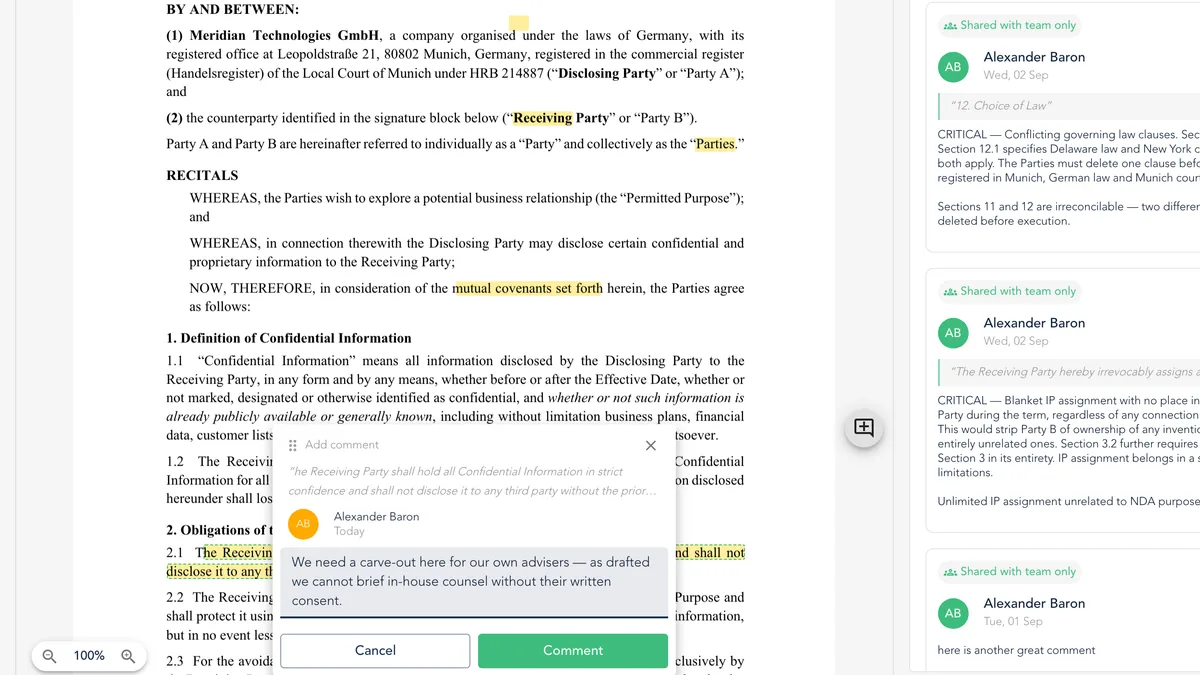
Task: Click 'Shared with team only' on second comment
Action: tap(1010, 291)
